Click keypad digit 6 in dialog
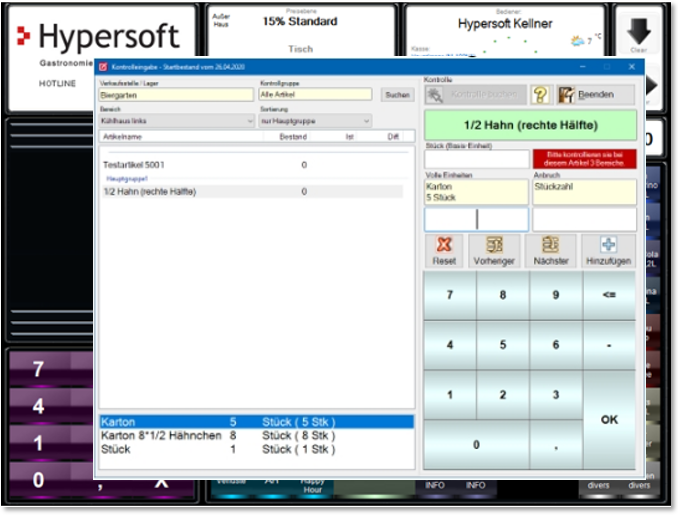 tap(556, 345)
